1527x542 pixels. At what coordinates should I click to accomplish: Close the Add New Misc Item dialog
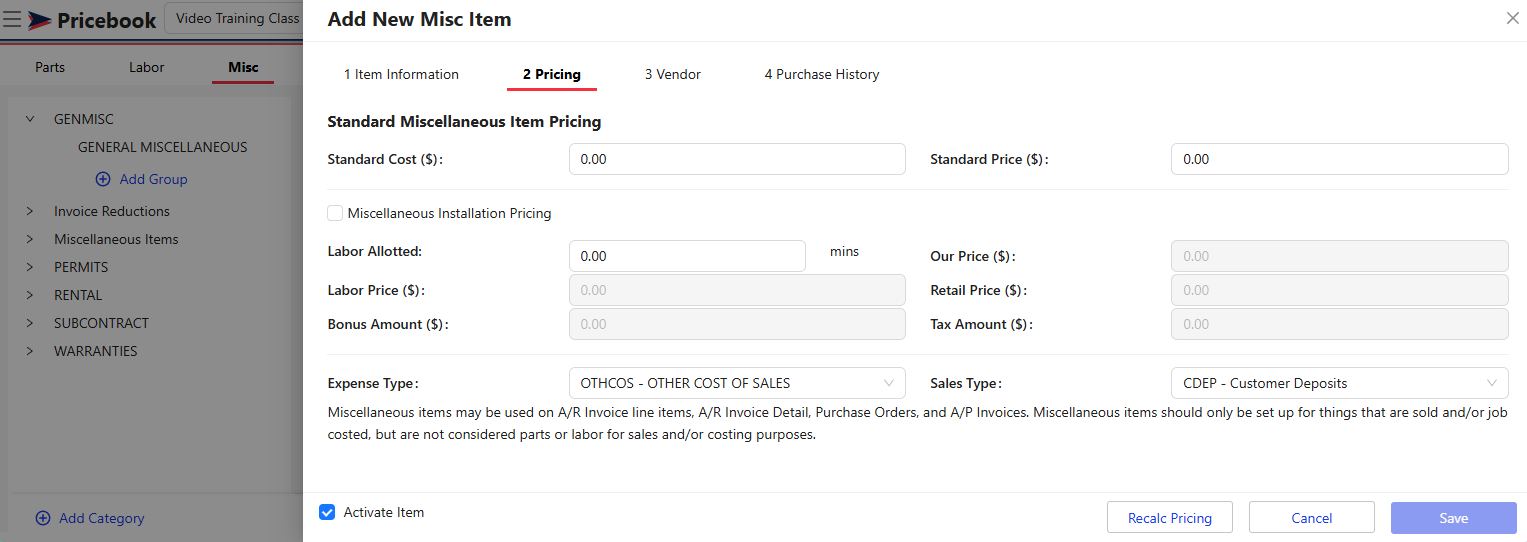point(1512,18)
